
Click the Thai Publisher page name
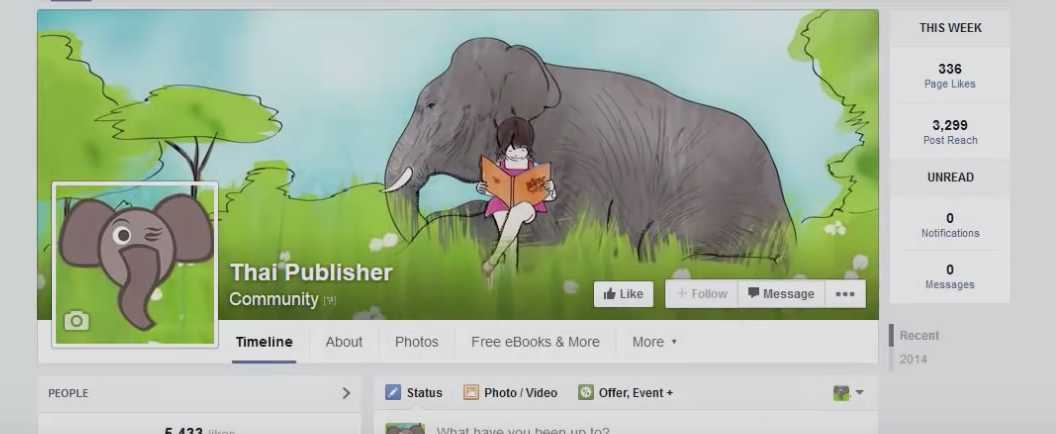[x=310, y=273]
